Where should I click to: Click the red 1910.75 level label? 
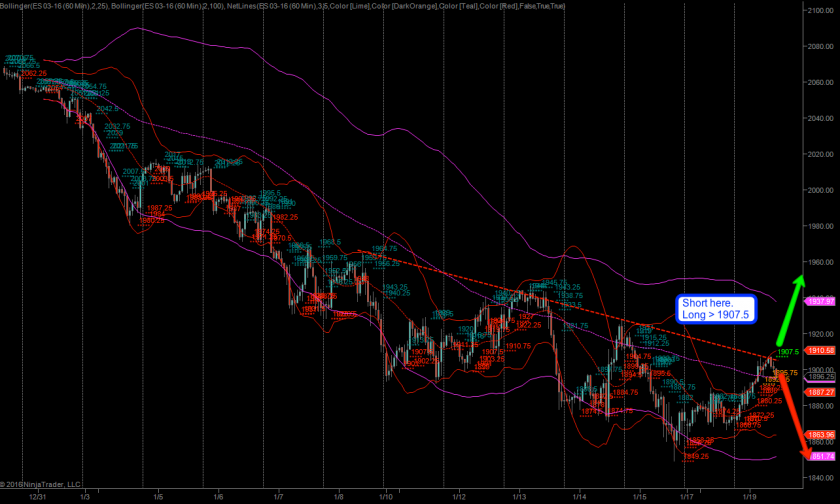[518, 346]
